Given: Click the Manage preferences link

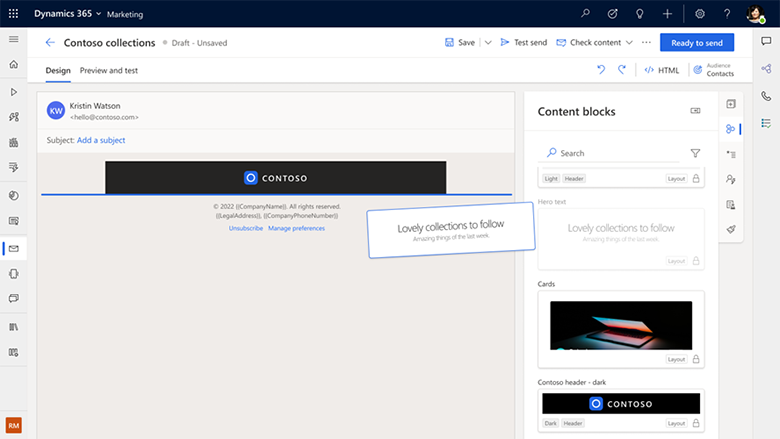Looking at the screenshot, I should pos(296,228).
